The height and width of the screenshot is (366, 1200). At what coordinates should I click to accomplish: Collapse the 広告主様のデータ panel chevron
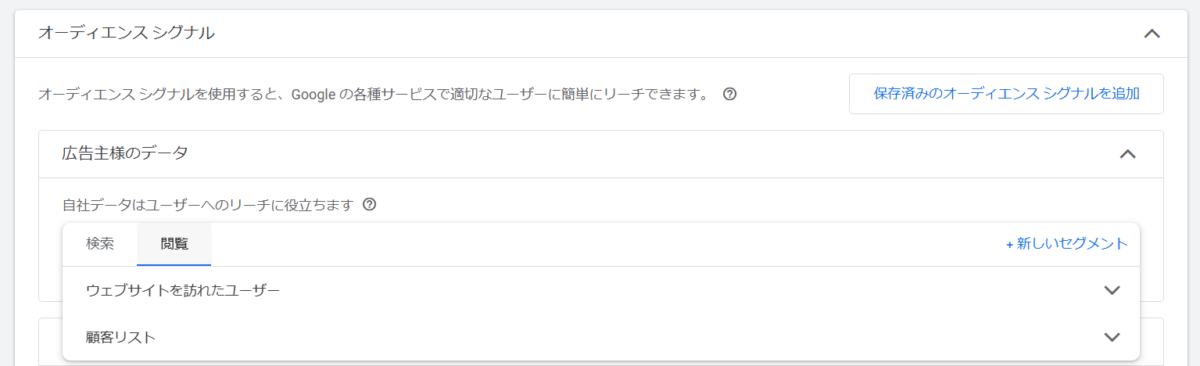pos(1127,154)
